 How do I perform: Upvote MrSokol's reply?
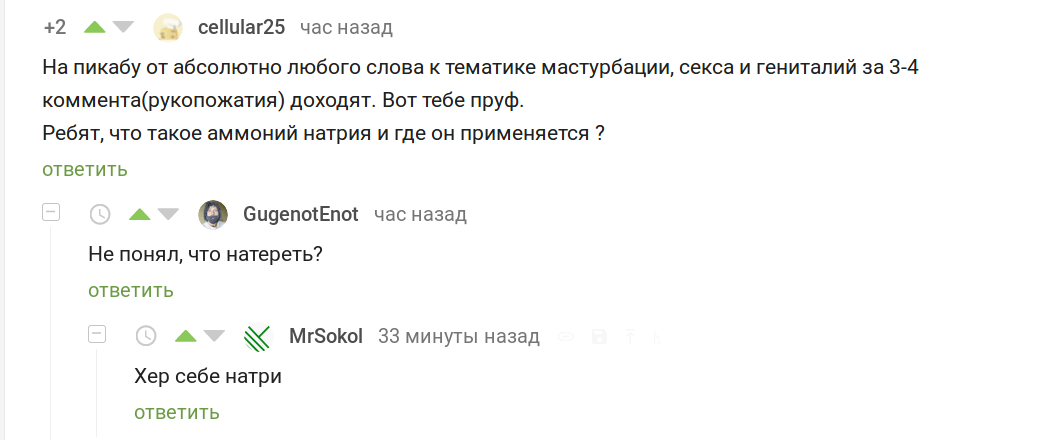click(186, 336)
